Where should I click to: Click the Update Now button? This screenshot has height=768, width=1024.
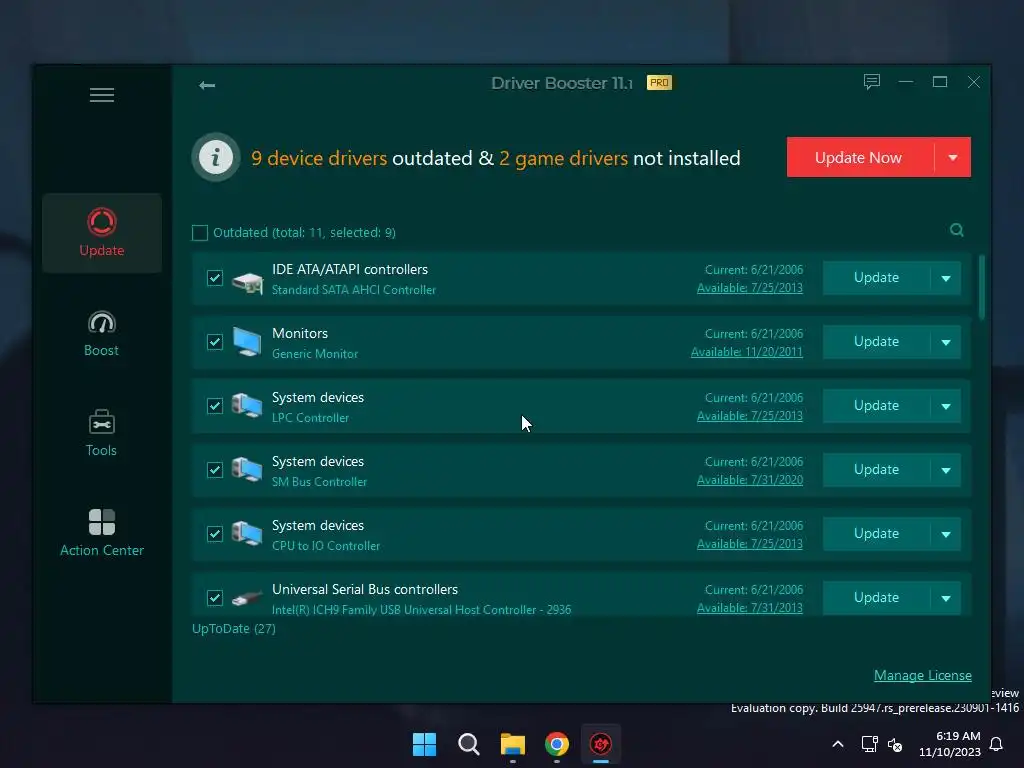pos(860,157)
